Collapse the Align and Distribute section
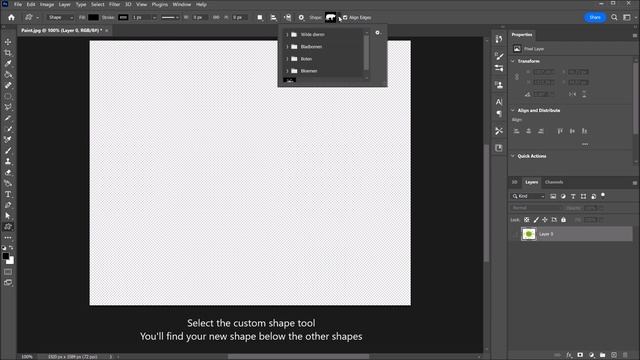Image resolution: width=640 pixels, height=360 pixels. (x=513, y=110)
